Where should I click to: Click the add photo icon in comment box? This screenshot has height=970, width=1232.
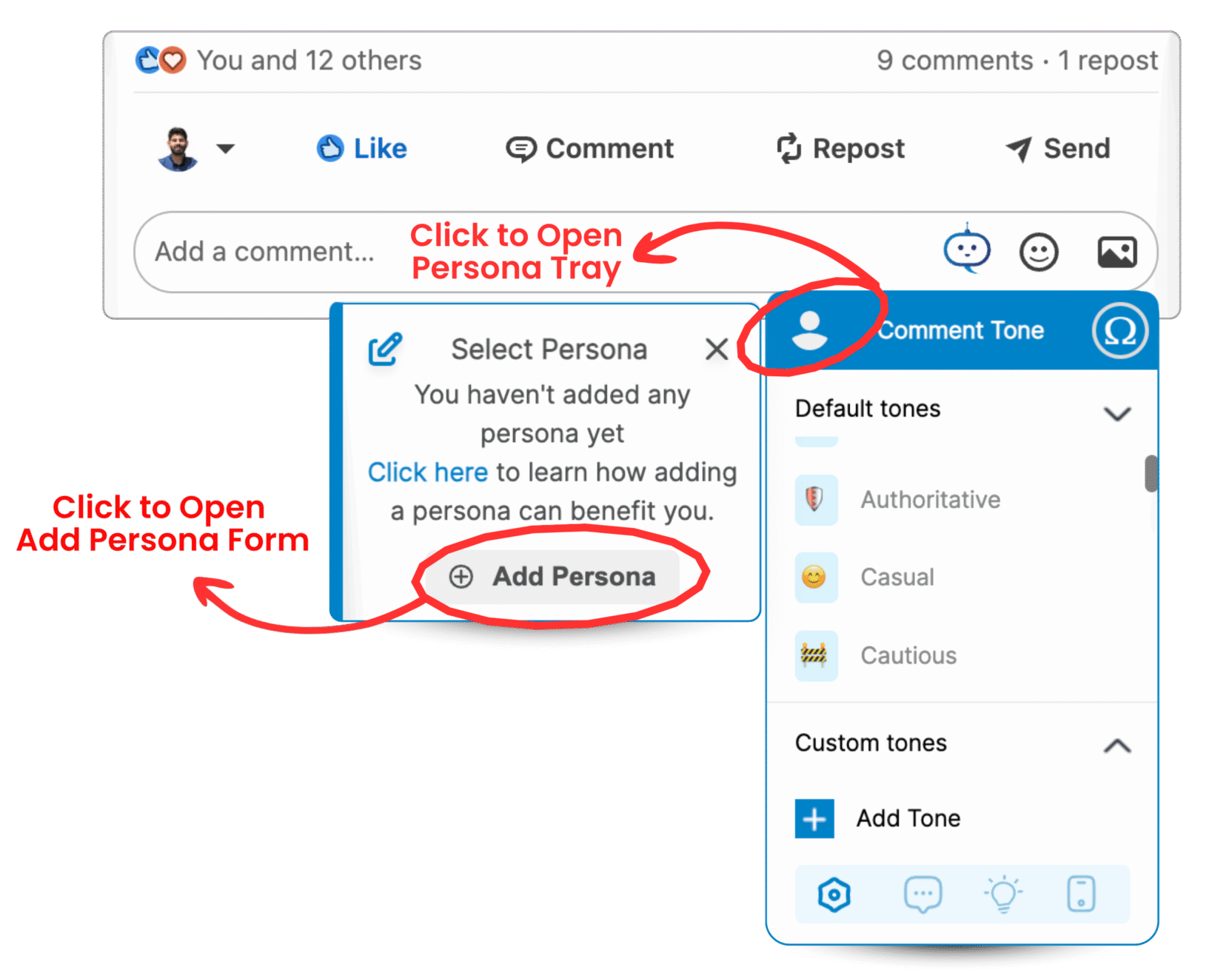click(1116, 252)
